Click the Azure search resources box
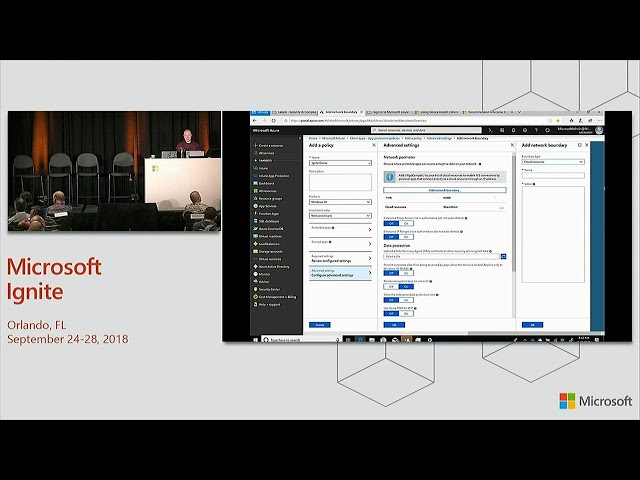 click(427, 130)
